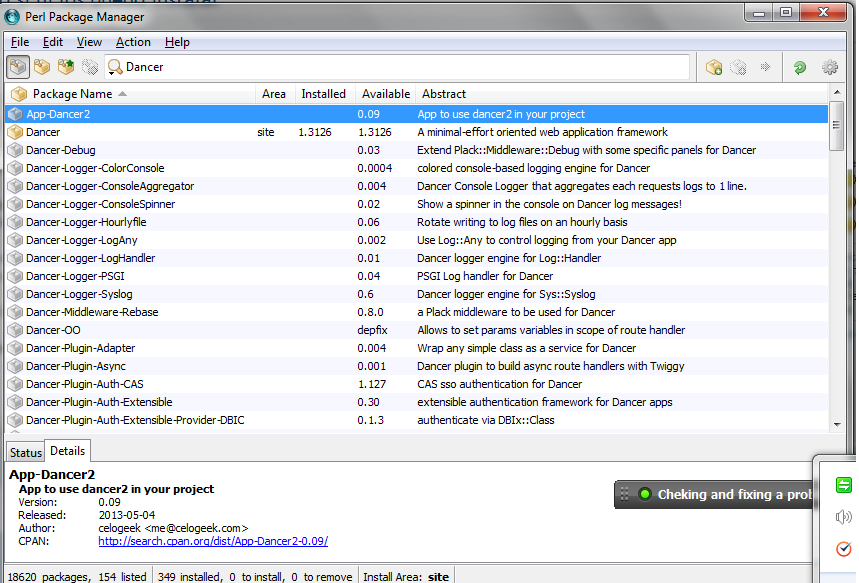Image resolution: width=859 pixels, height=583 pixels.
Task: Sort by the Installed column header
Action: click(x=325, y=94)
